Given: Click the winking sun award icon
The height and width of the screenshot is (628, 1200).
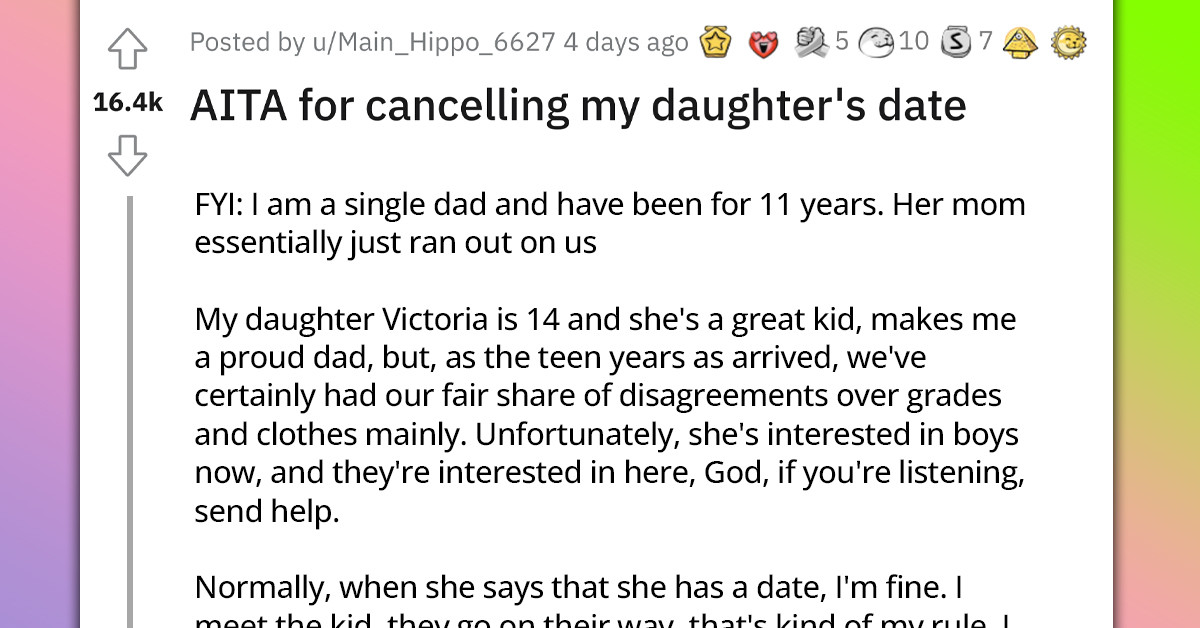Looking at the screenshot, I should [x=1070, y=44].
